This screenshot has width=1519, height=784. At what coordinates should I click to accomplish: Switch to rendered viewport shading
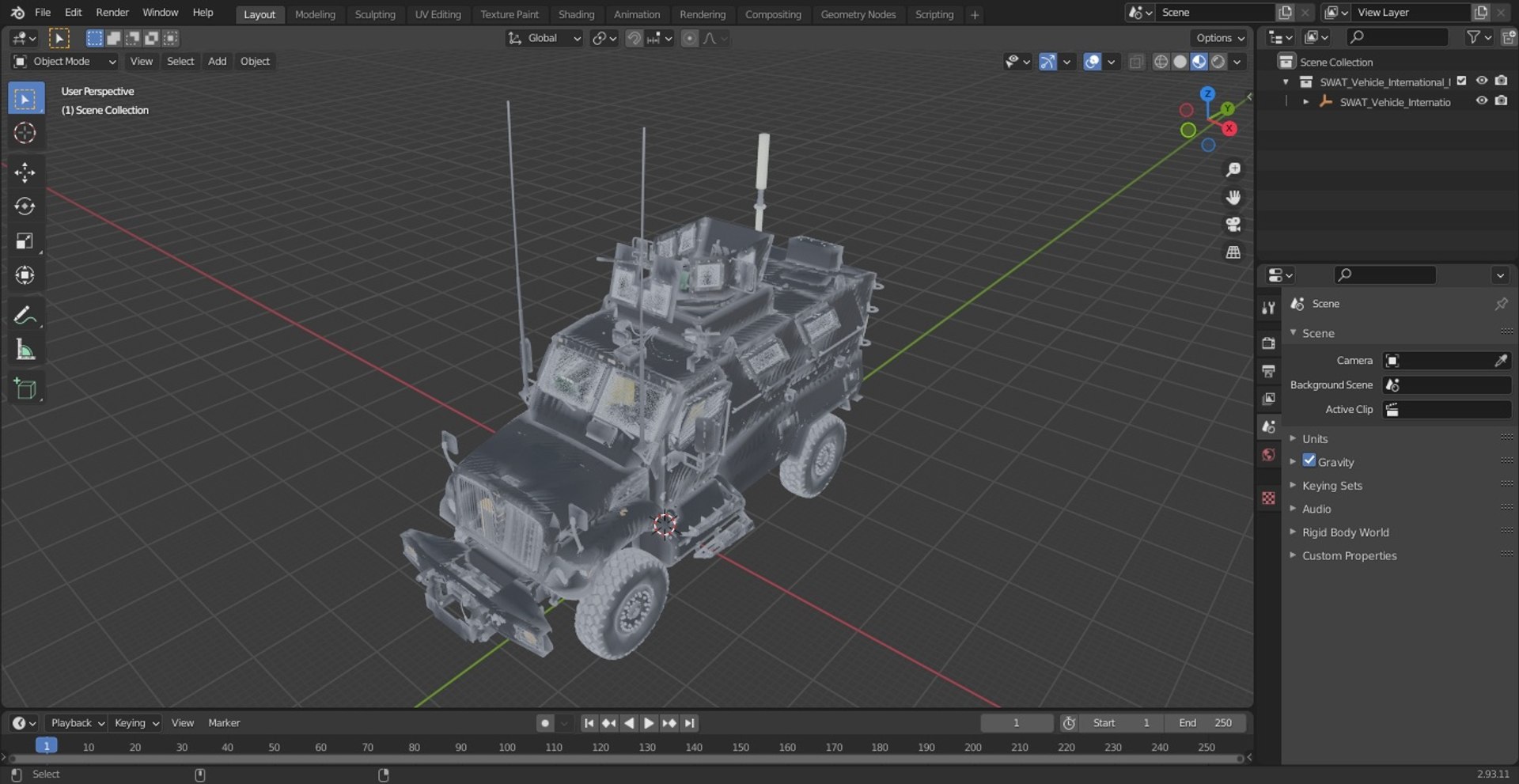click(1218, 62)
